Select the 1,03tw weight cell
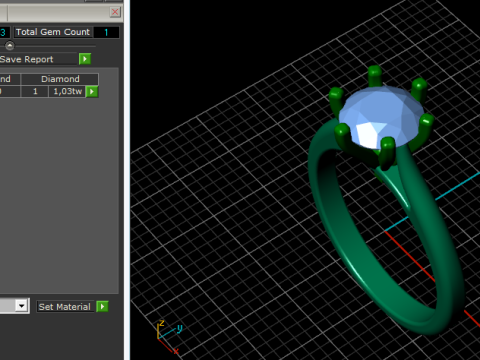 [67, 91]
